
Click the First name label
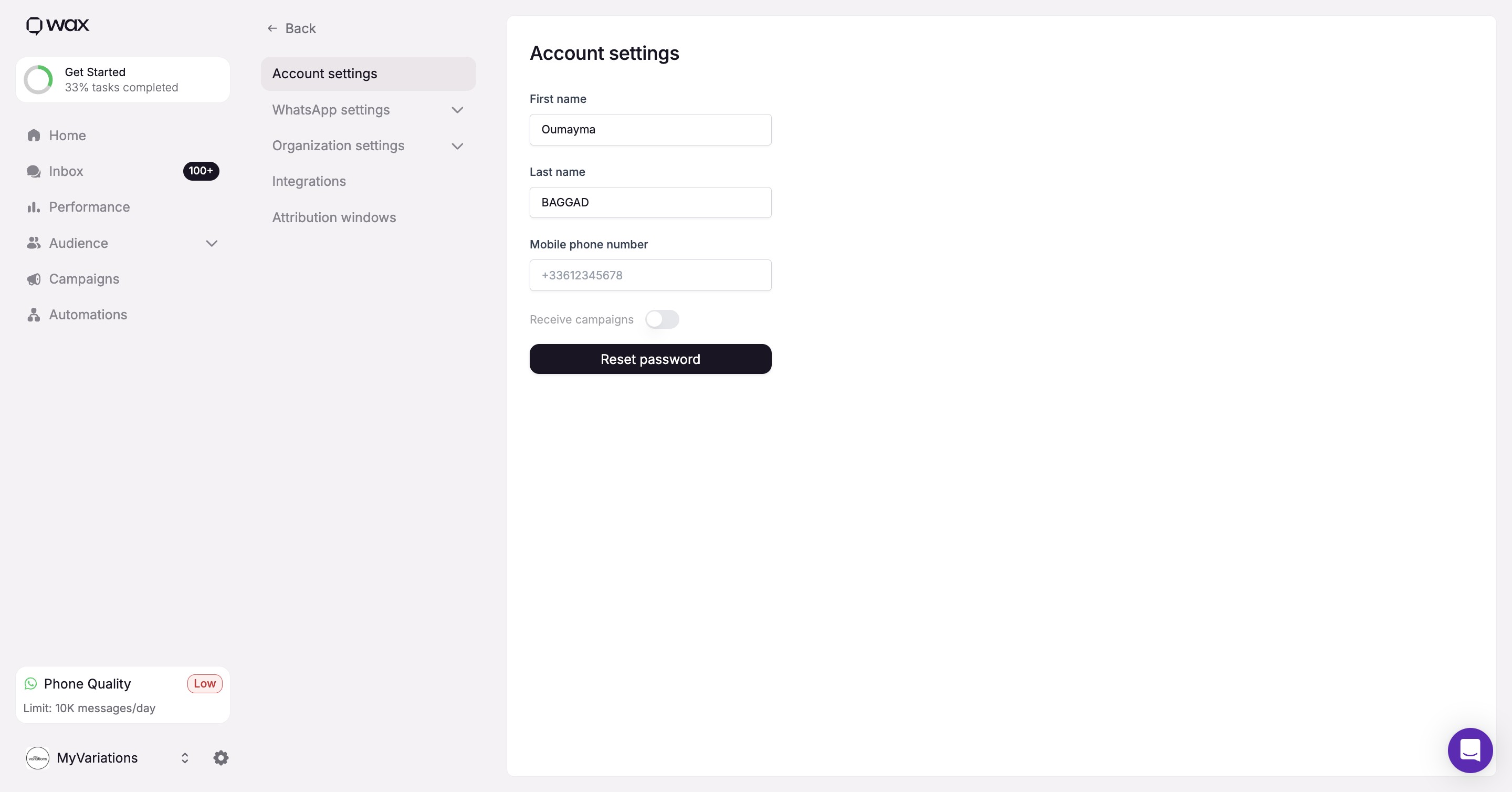[x=558, y=99]
